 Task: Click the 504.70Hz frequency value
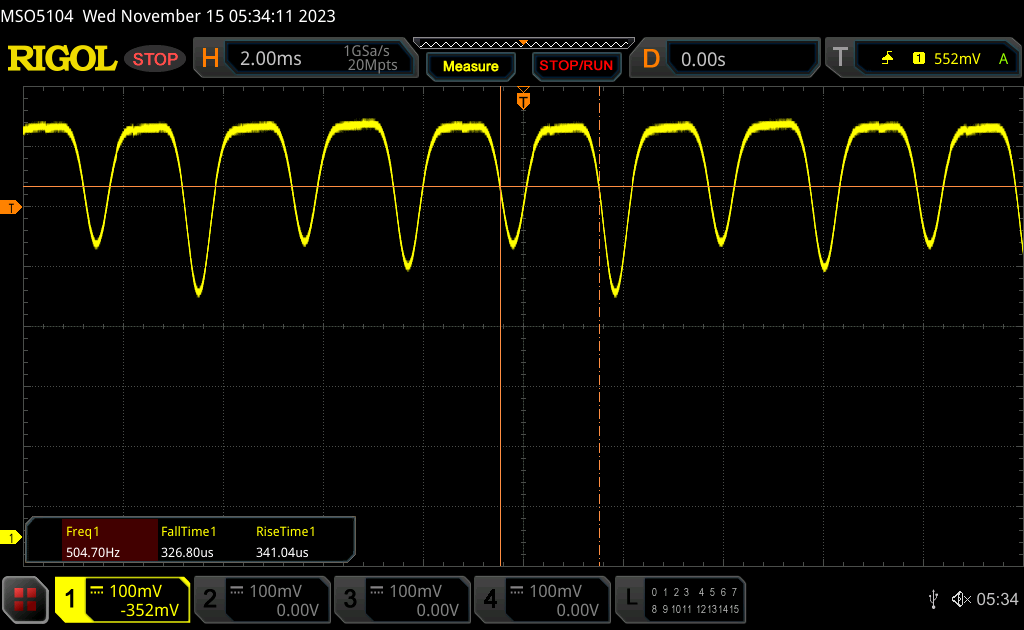(x=93, y=552)
